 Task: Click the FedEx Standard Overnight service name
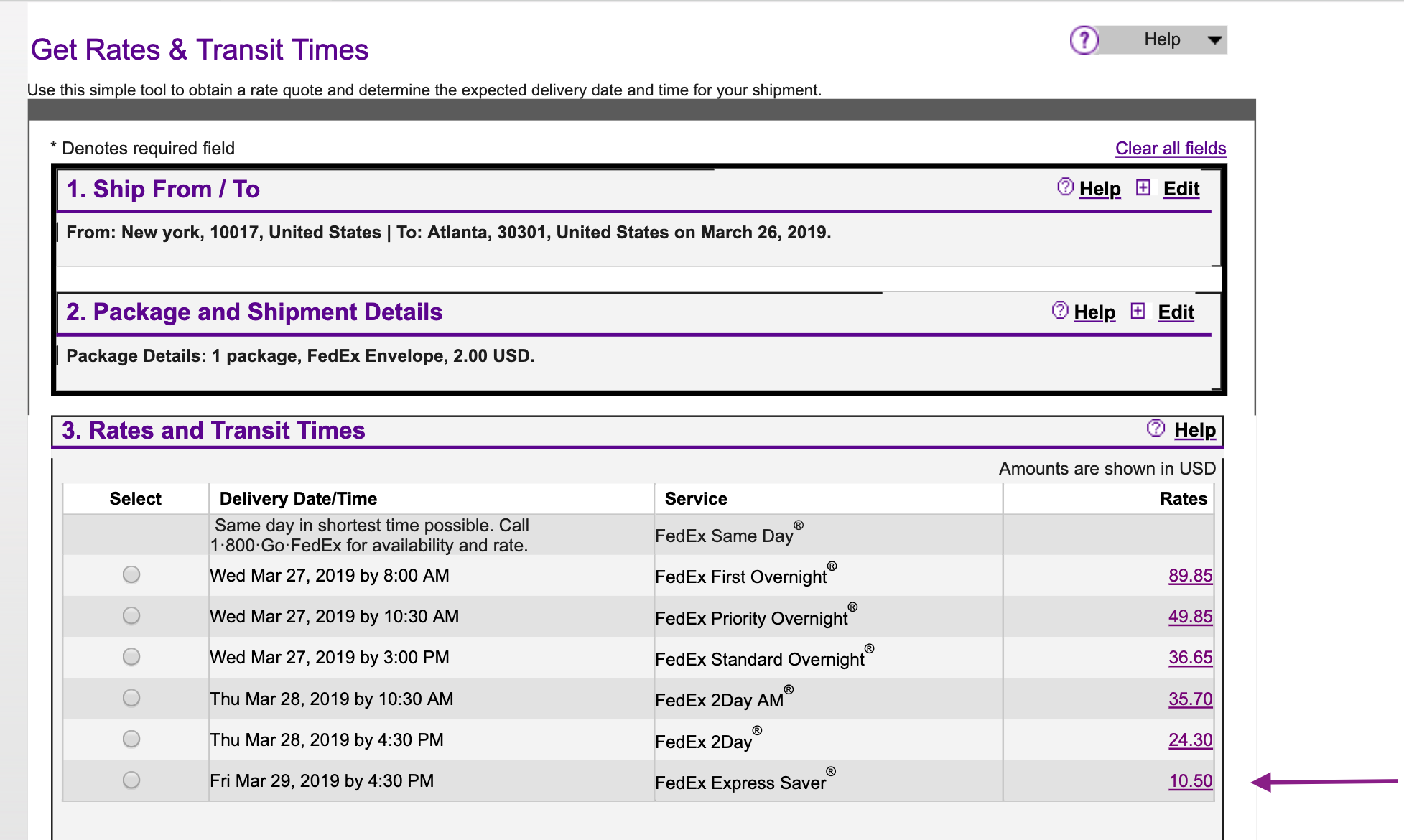(x=765, y=658)
